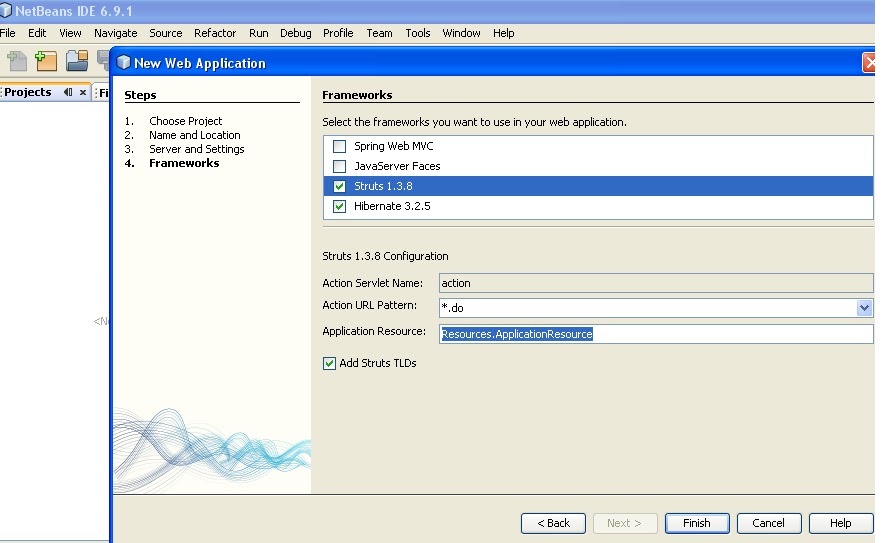This screenshot has height=543, width=885.
Task: Uncheck the Hibernate 3.2.5 checkbox
Action: (x=339, y=207)
